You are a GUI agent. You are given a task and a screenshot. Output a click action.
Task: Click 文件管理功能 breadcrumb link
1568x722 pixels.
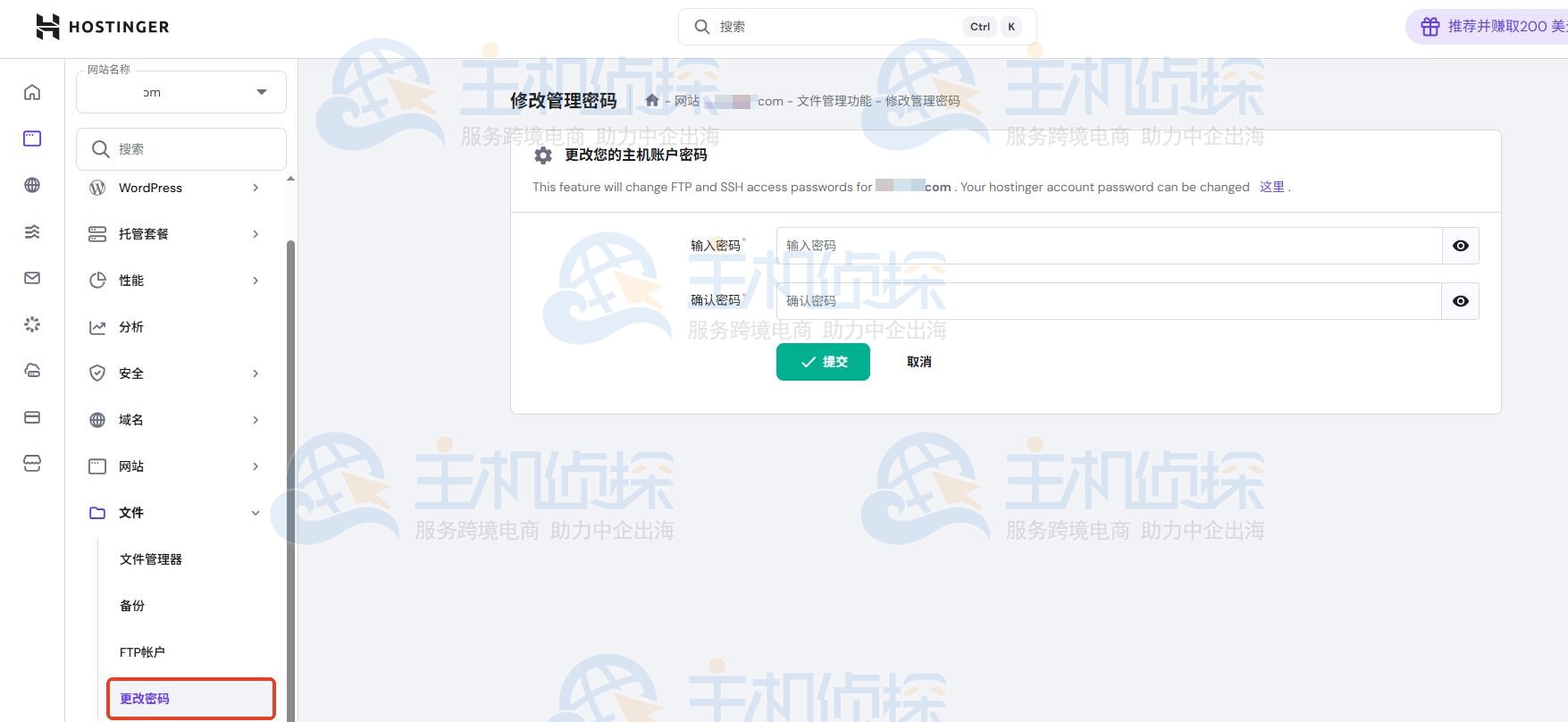pos(834,101)
